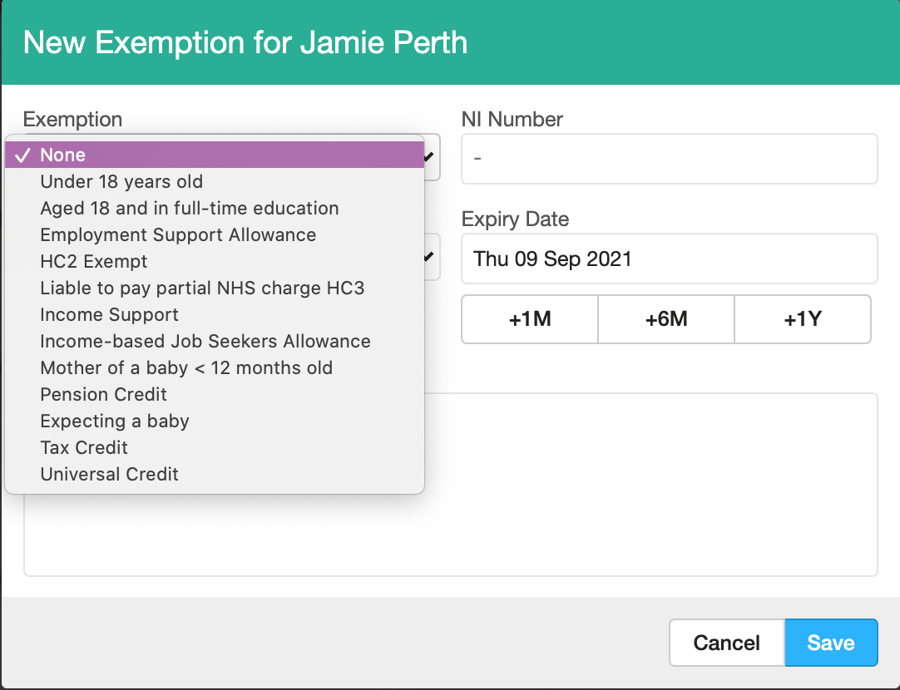Click the NI Number input field
The width and height of the screenshot is (900, 690).
(x=668, y=159)
